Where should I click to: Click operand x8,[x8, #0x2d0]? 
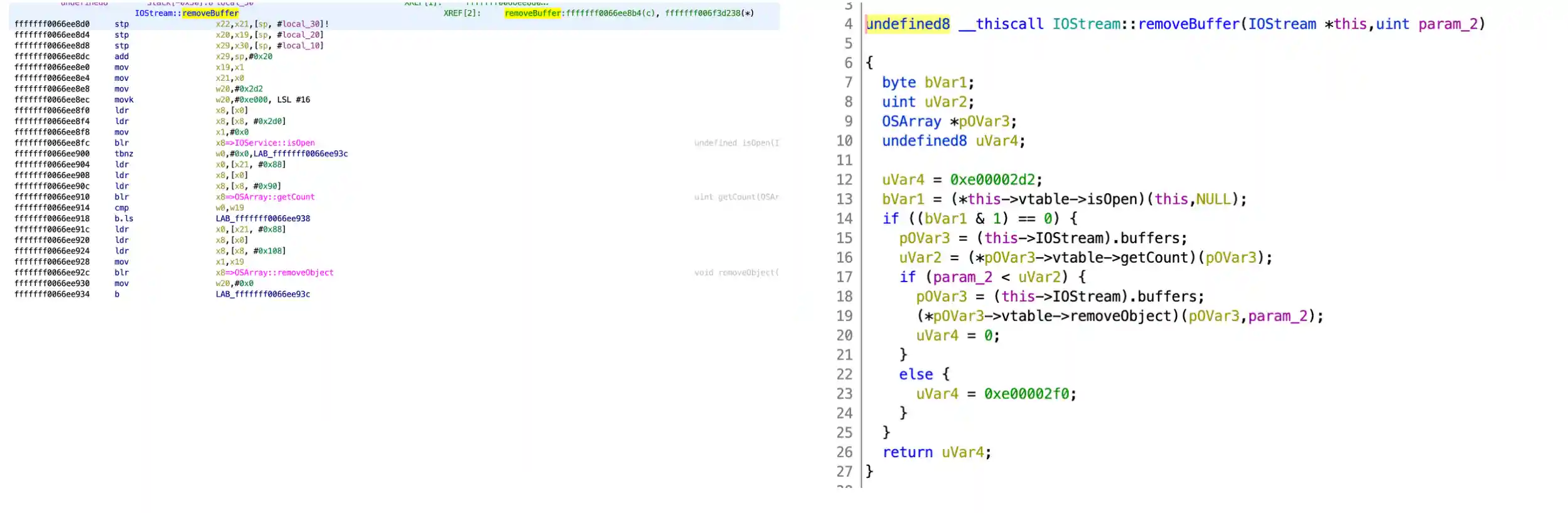pyautogui.click(x=251, y=122)
